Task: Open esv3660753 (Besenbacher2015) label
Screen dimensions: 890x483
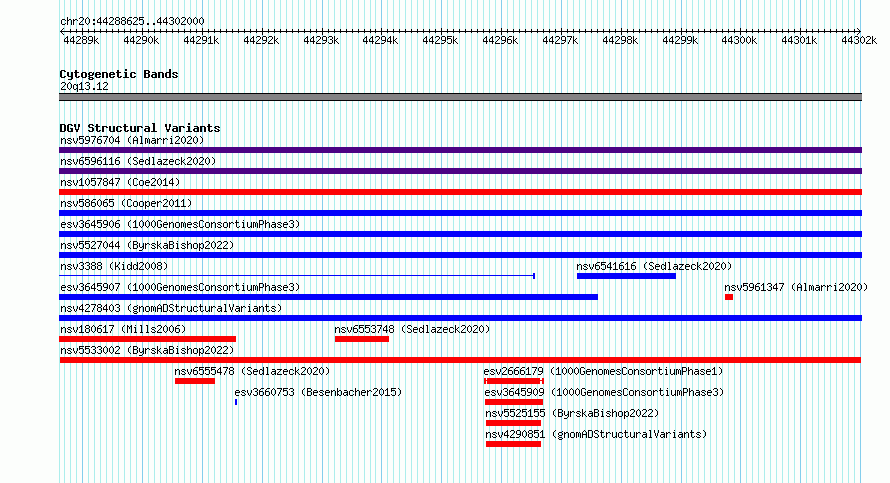Action: coord(318,392)
